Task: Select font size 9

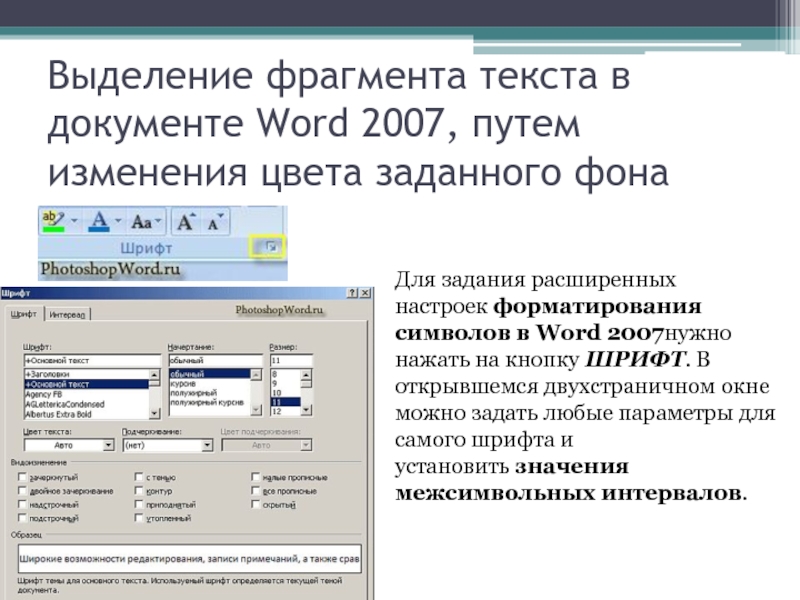Action: (285, 384)
